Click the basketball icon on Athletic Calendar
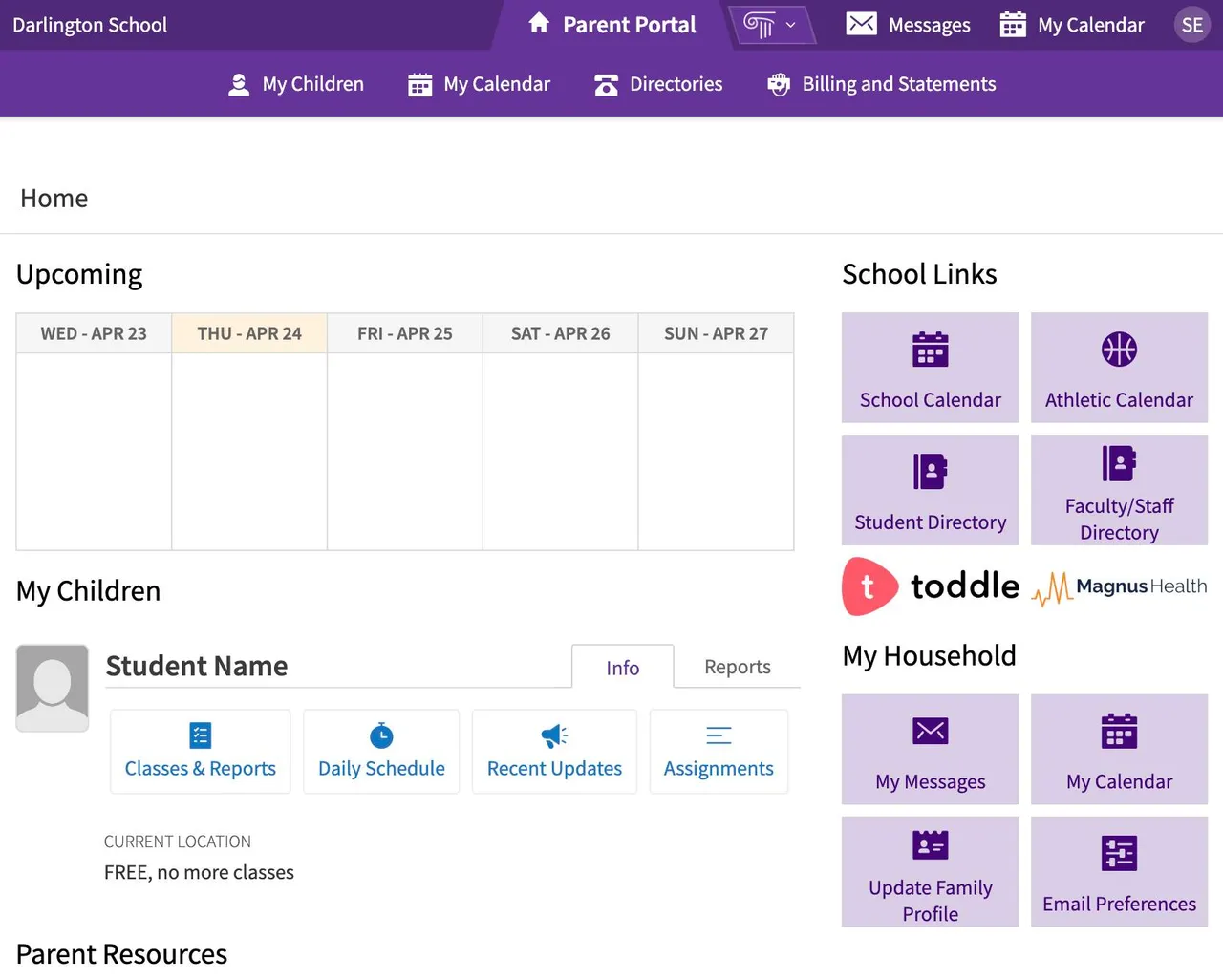1223x980 pixels. [x=1120, y=350]
